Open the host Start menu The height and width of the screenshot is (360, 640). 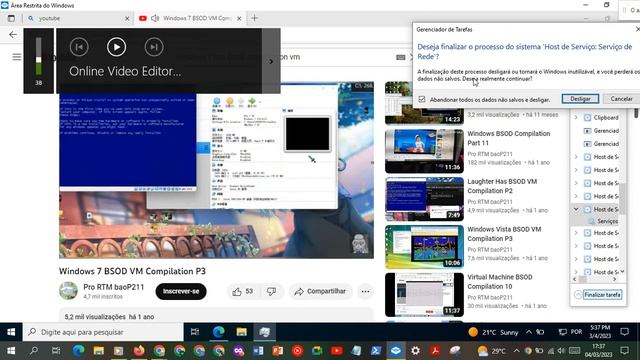pyautogui.click(x=11, y=351)
